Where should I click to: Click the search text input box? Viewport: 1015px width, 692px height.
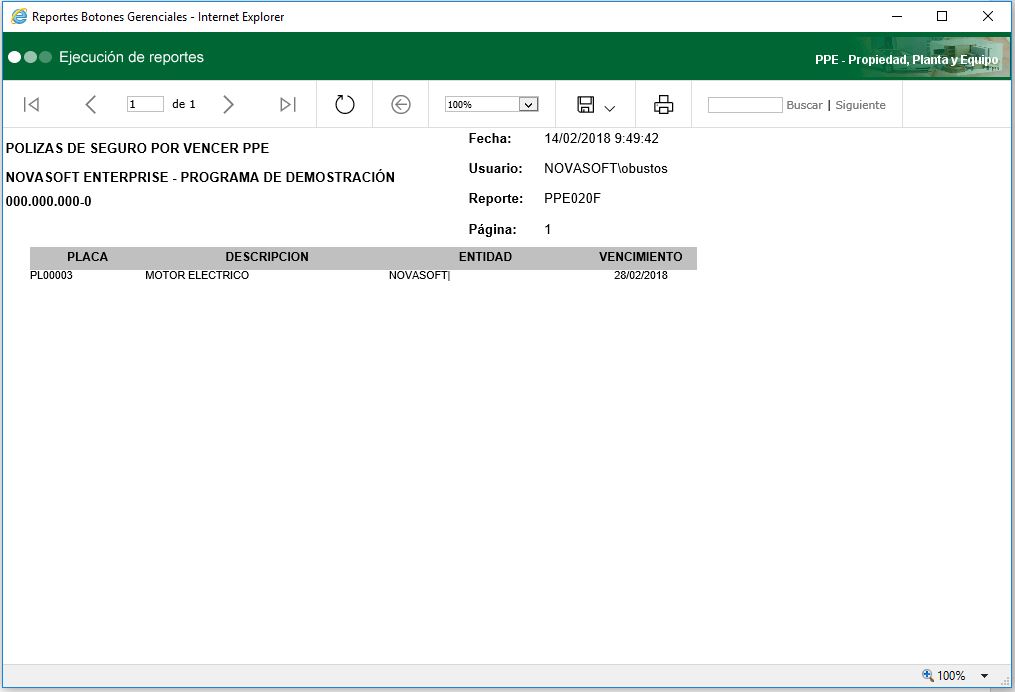(745, 105)
